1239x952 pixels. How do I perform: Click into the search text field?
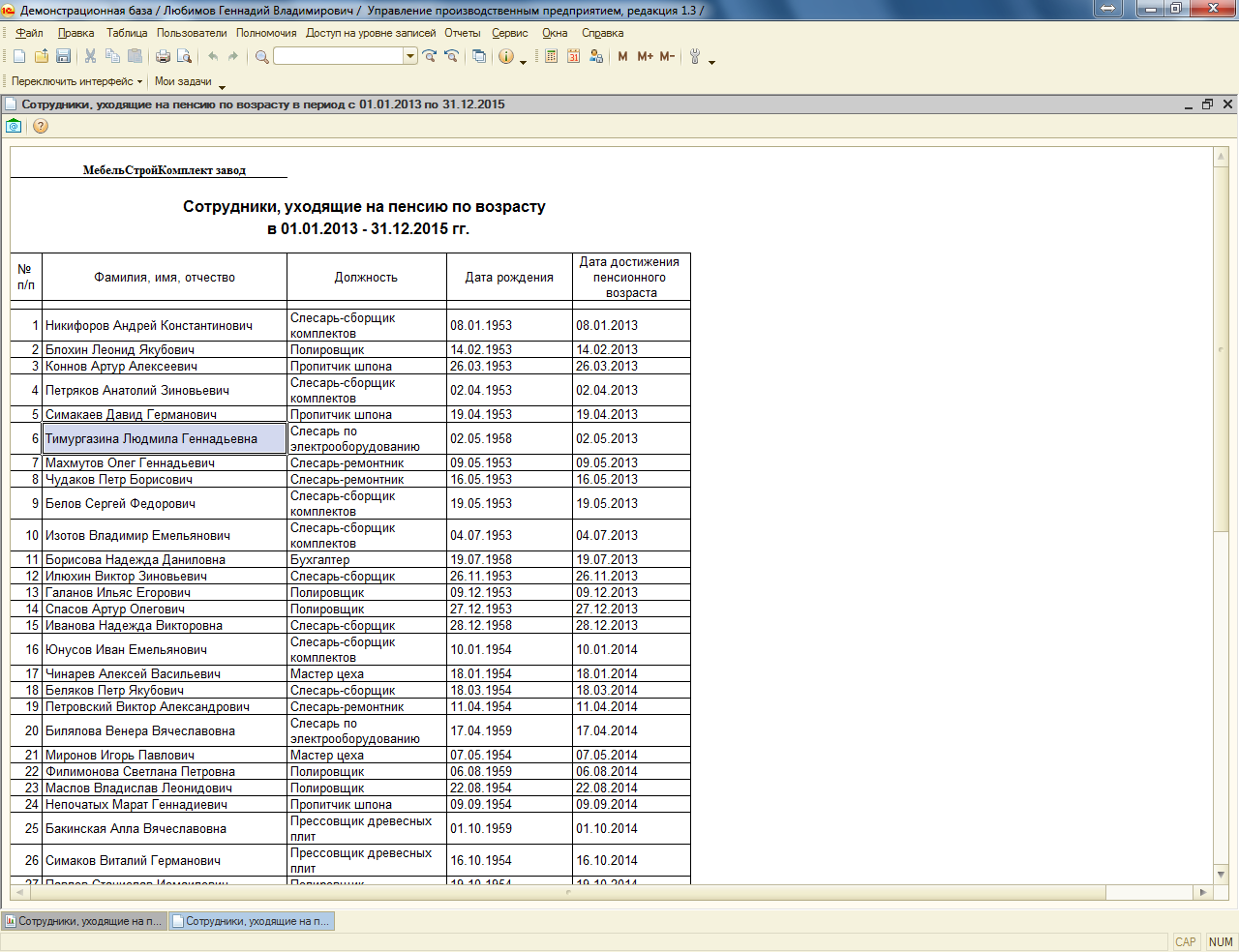point(339,57)
